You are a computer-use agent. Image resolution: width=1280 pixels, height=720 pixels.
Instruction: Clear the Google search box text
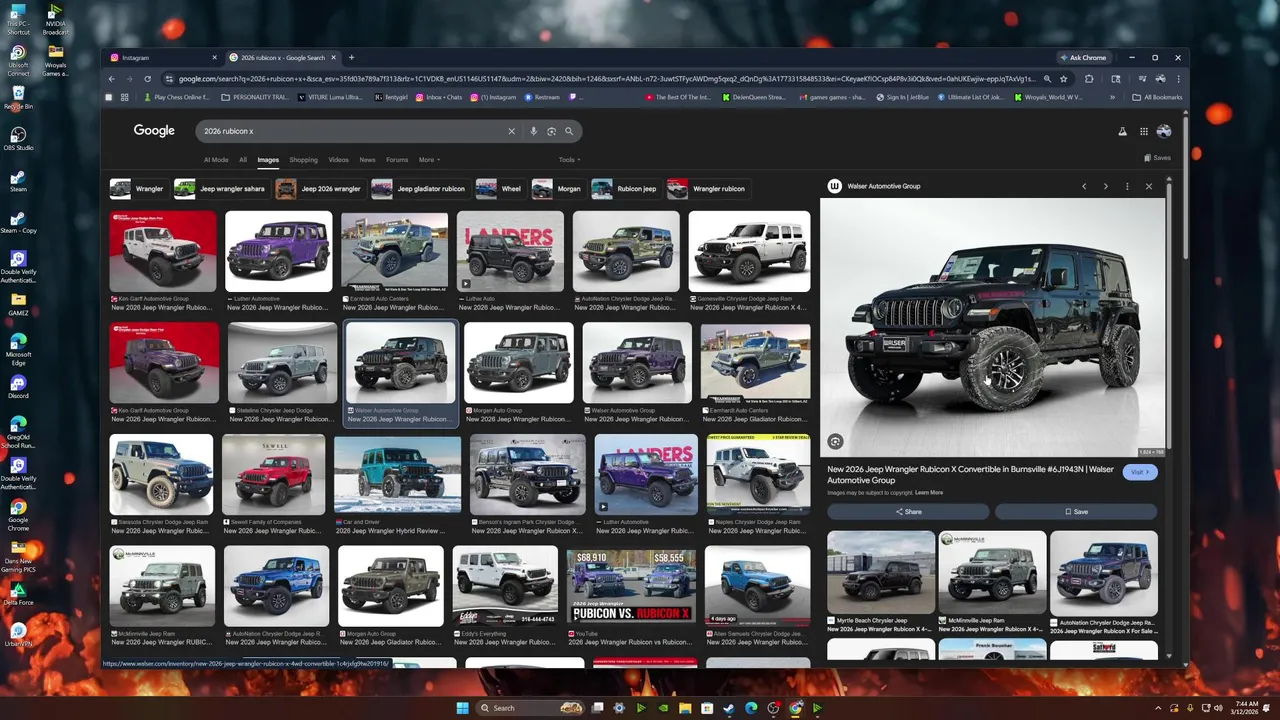pos(511,131)
